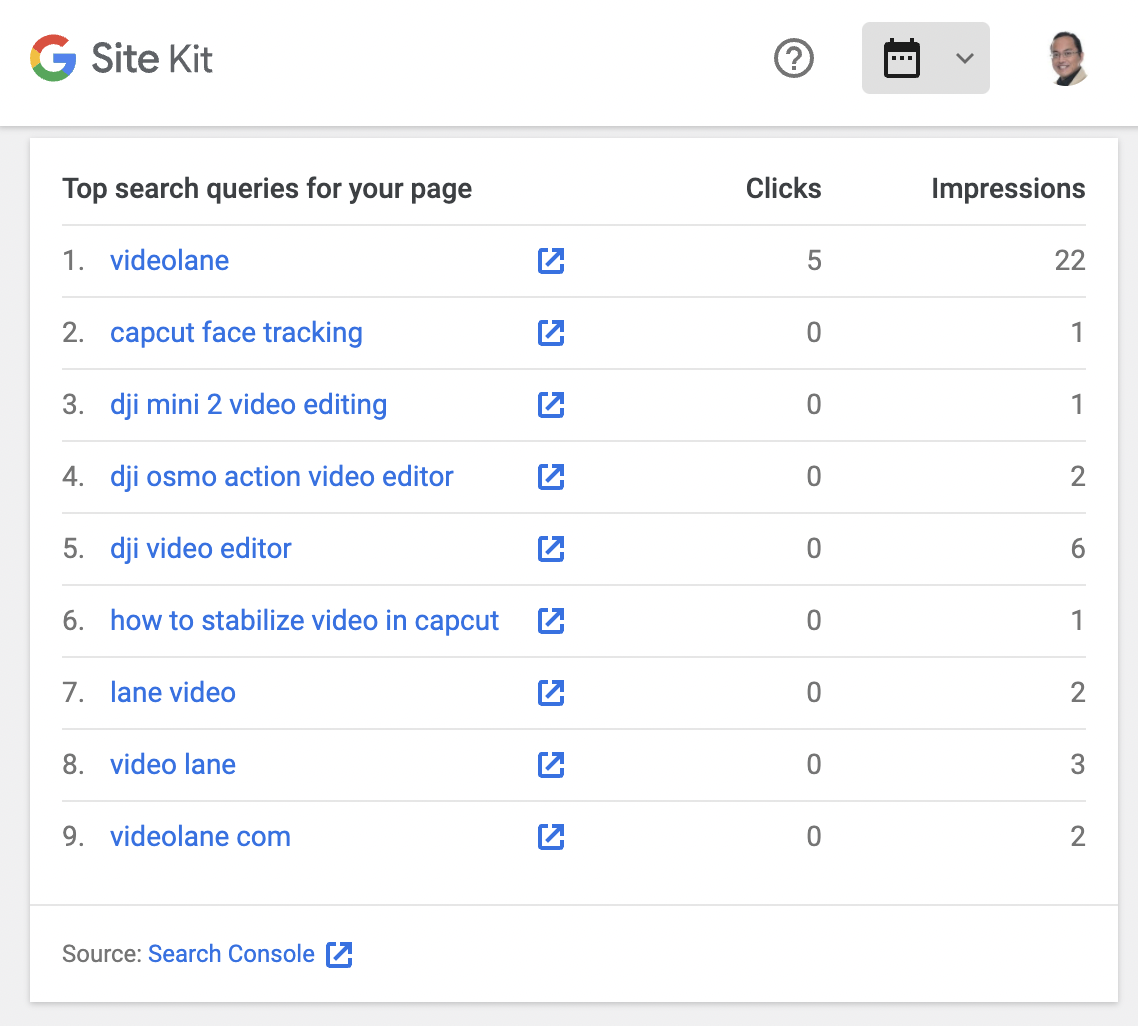Screen dimensions: 1138x1026
Task: Open external link icon for videolane com
Action: [551, 837]
